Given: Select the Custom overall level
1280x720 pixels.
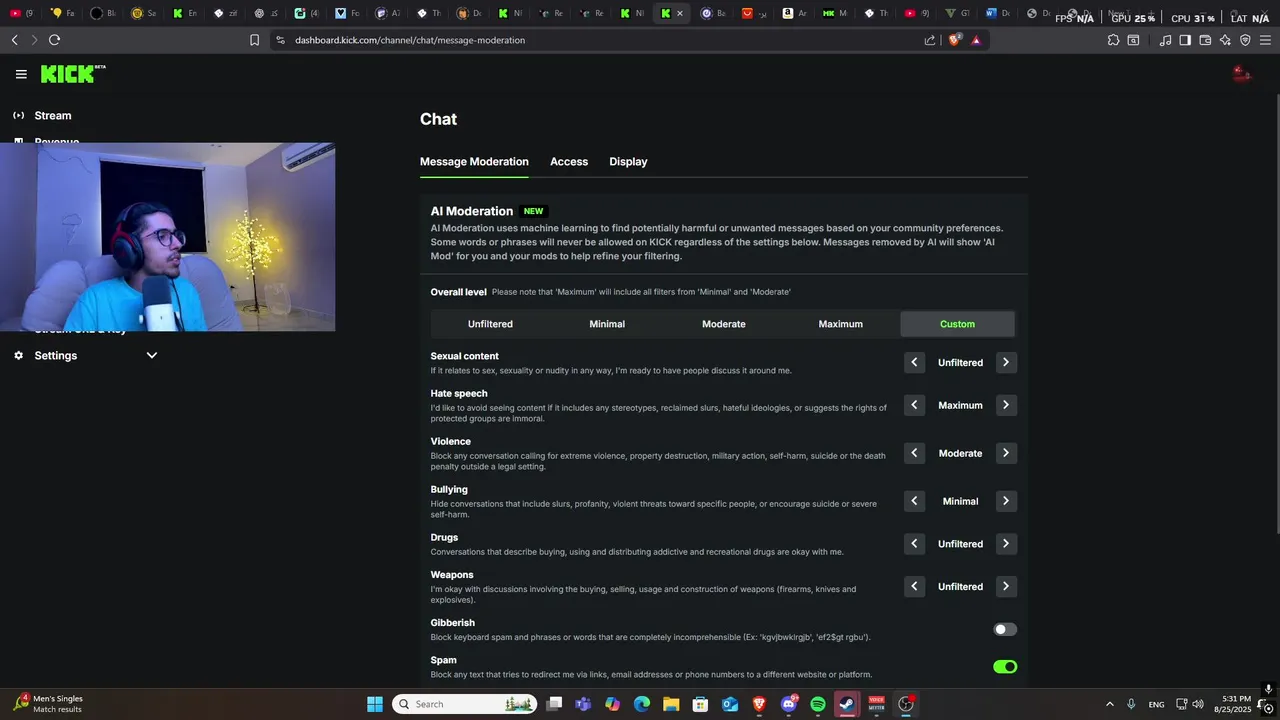Looking at the screenshot, I should 957,324.
